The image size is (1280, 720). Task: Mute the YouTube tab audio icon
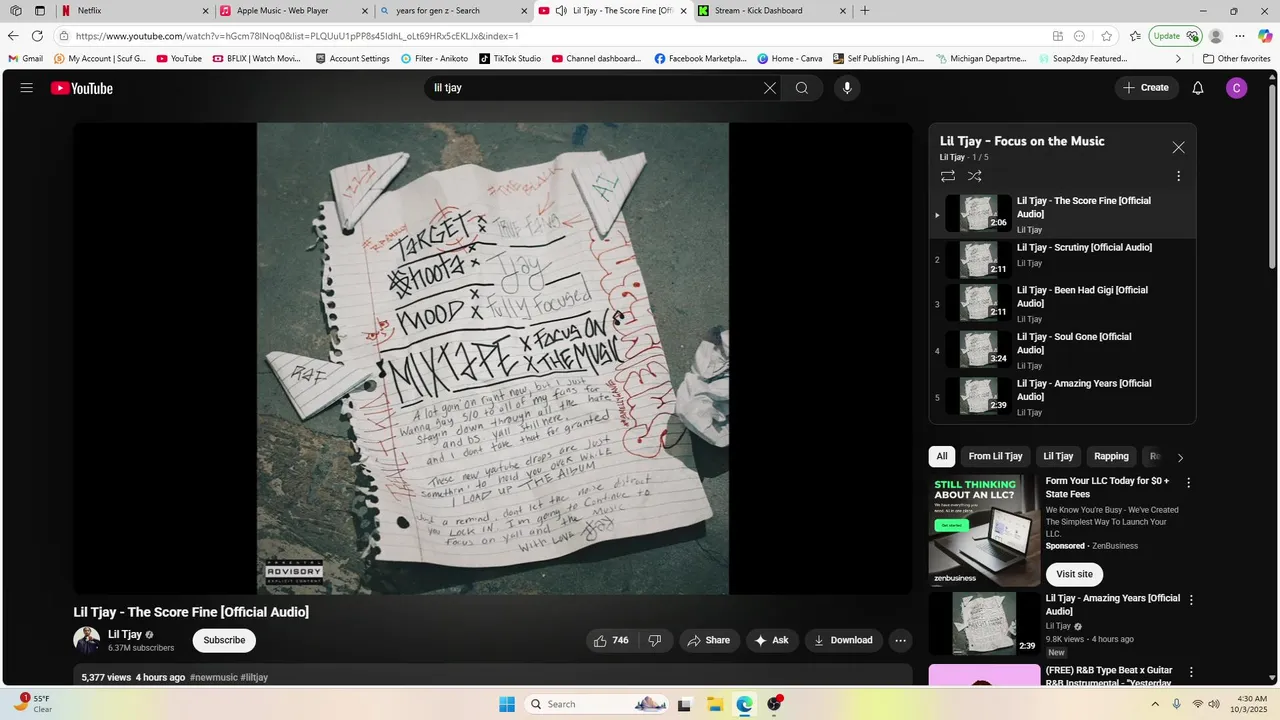[561, 11]
